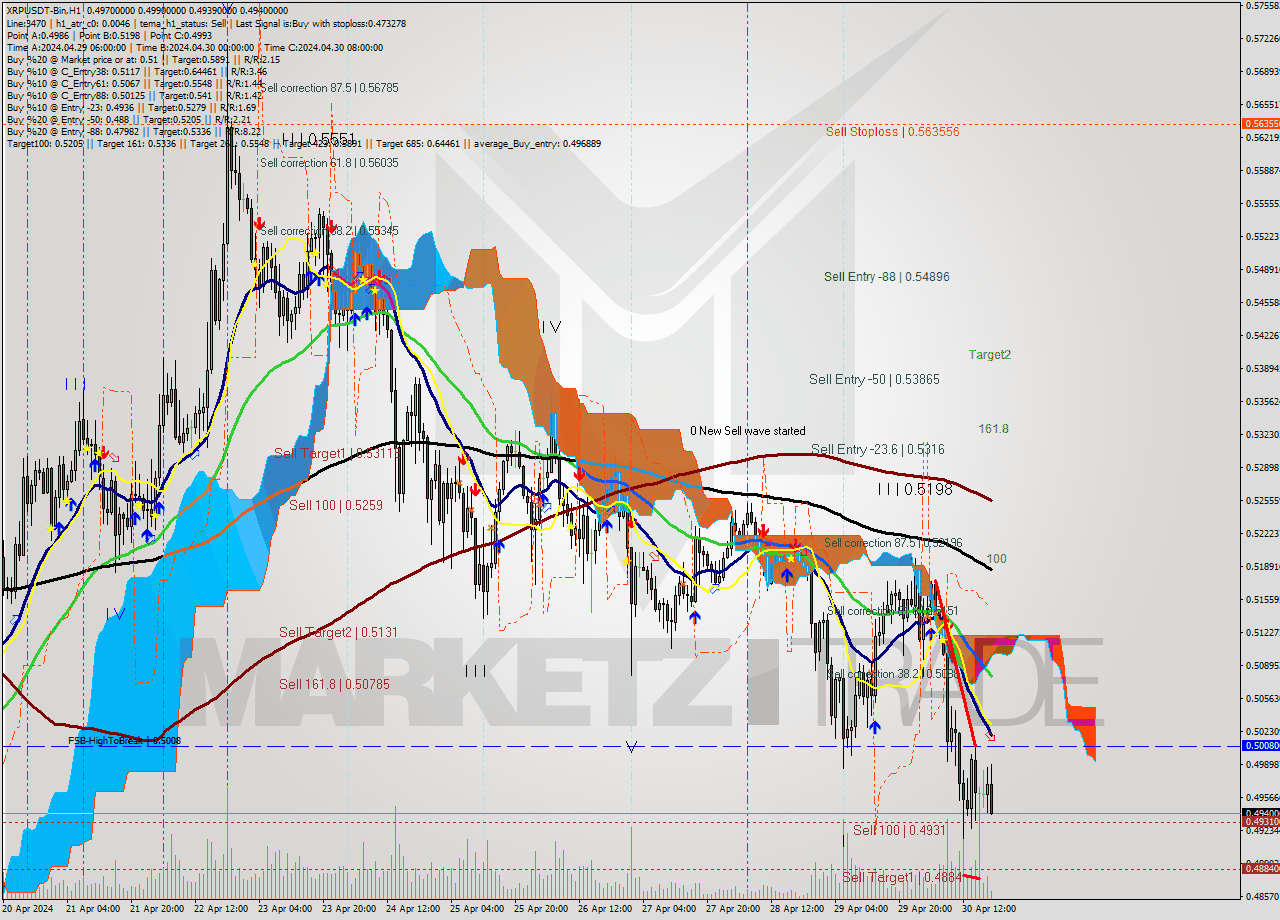Select the 'Sell 100 | 0.4931' label
The width and height of the screenshot is (1280, 920).
pyautogui.click(x=898, y=830)
